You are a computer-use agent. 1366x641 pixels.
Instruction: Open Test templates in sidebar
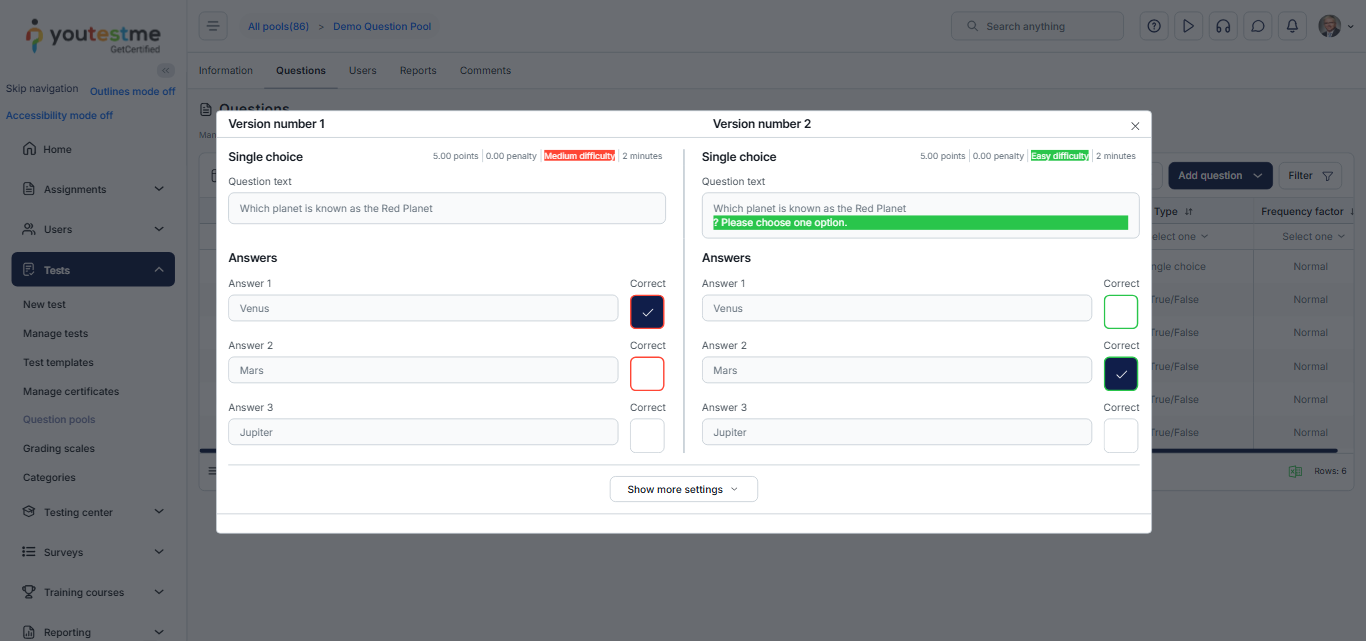[58, 363]
